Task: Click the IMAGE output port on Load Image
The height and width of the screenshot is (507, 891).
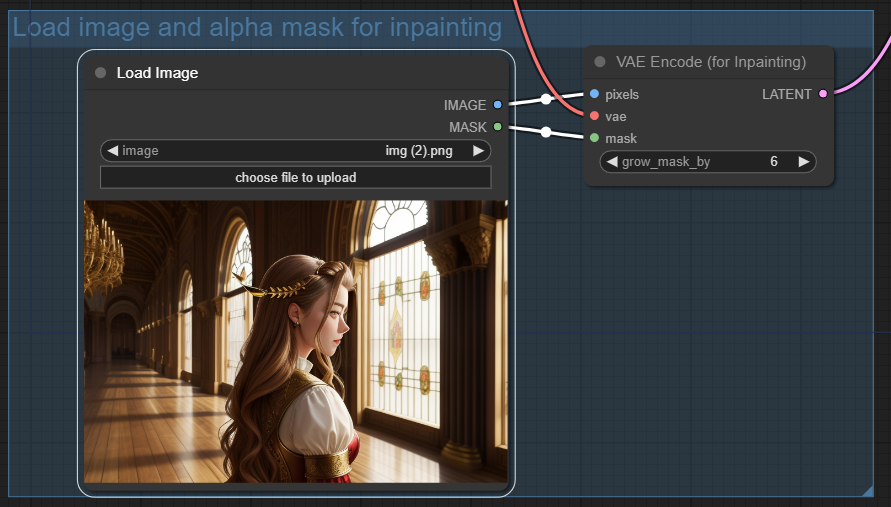Action: pyautogui.click(x=498, y=105)
